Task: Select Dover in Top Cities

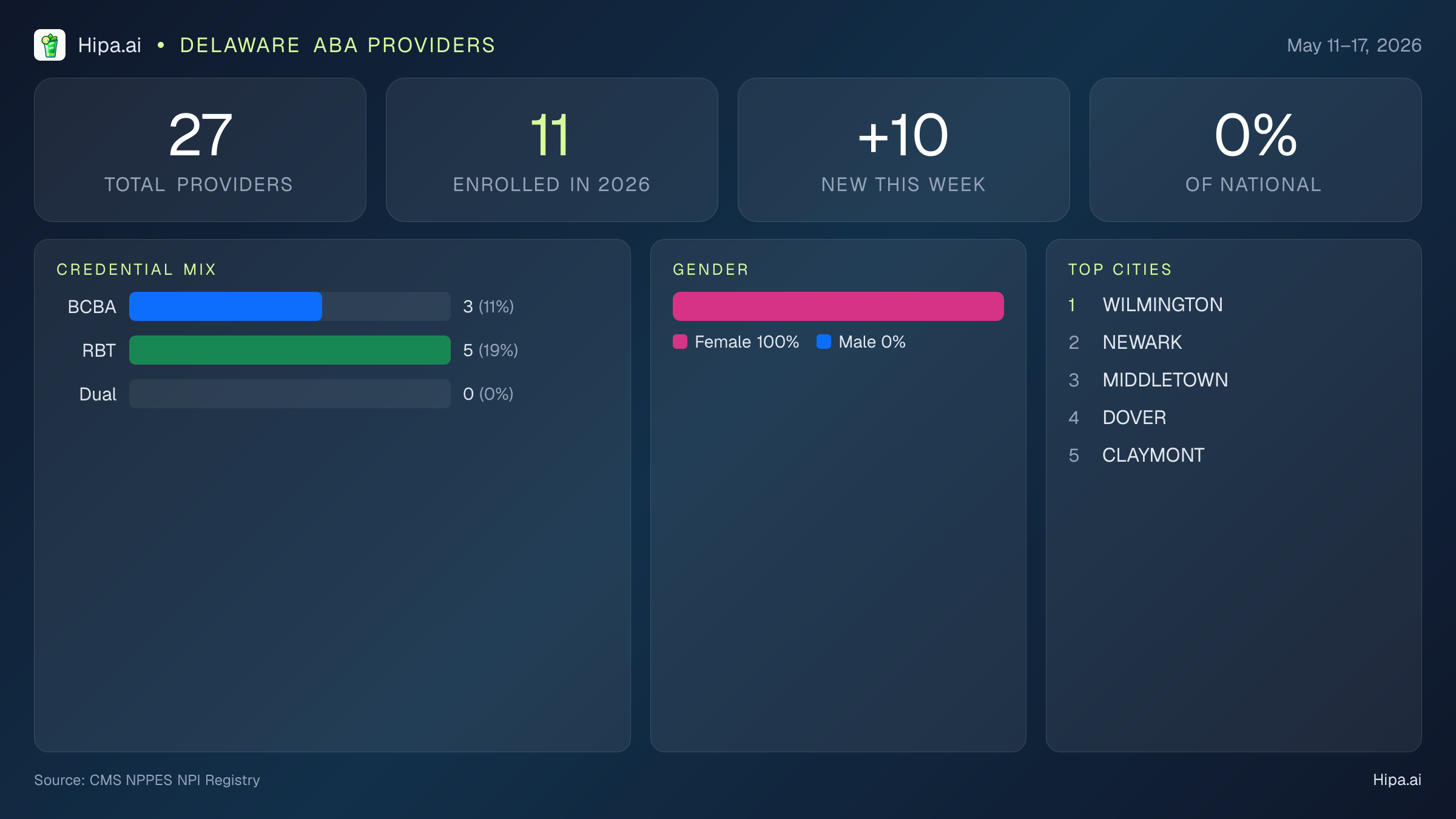Action: pyautogui.click(x=1134, y=417)
